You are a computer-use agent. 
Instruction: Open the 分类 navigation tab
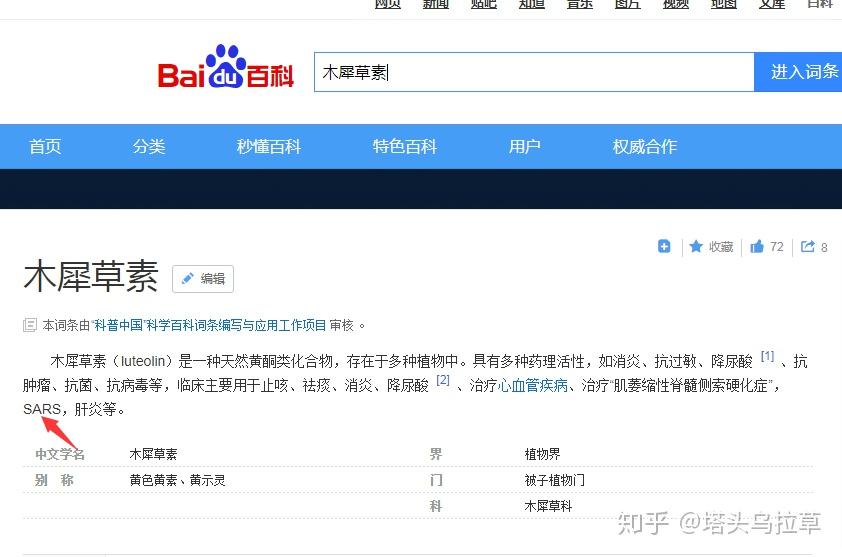pyautogui.click(x=149, y=147)
